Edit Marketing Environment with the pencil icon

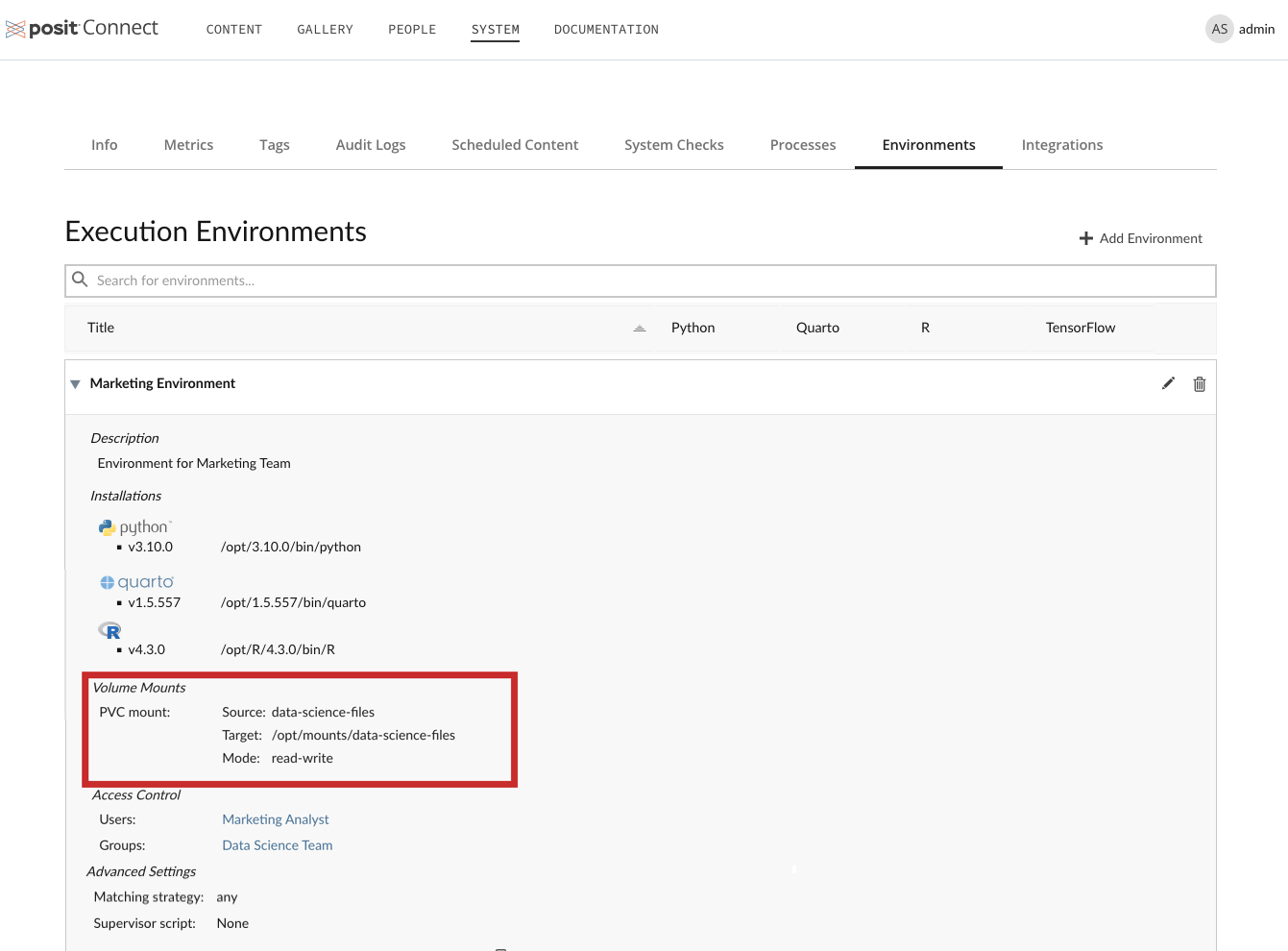coord(1168,383)
